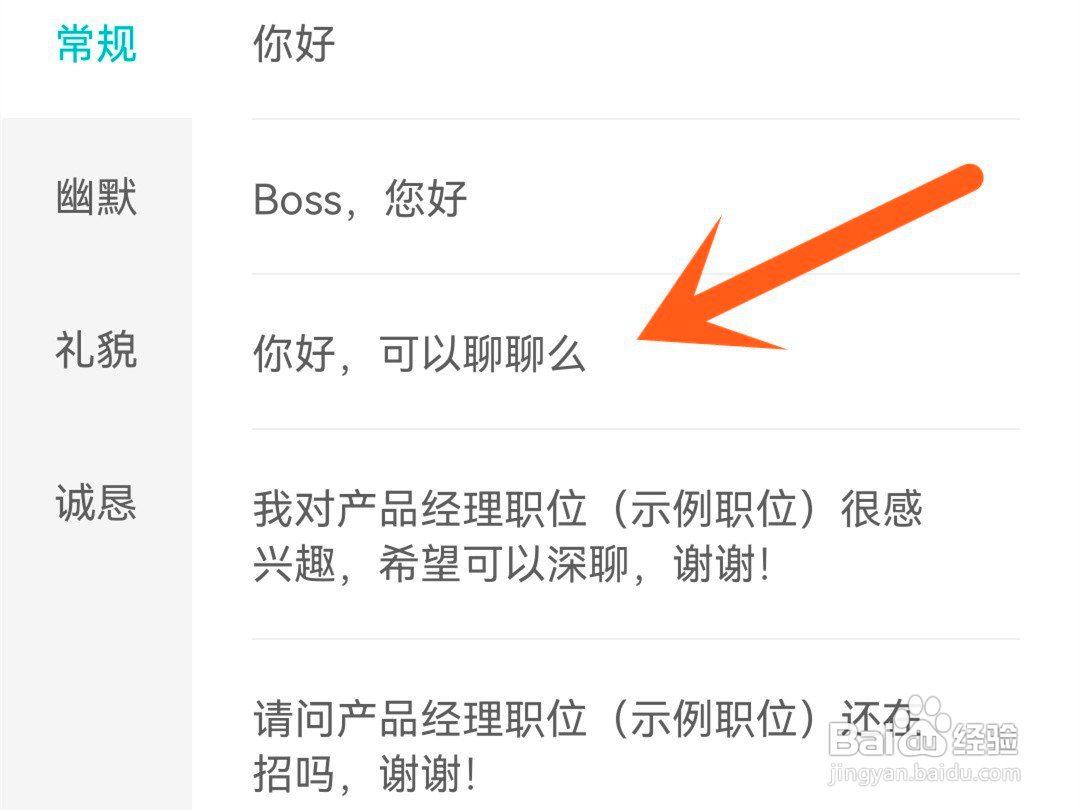Click the orange arrow's rounded tail end
1080x810 pixels.
click(968, 178)
